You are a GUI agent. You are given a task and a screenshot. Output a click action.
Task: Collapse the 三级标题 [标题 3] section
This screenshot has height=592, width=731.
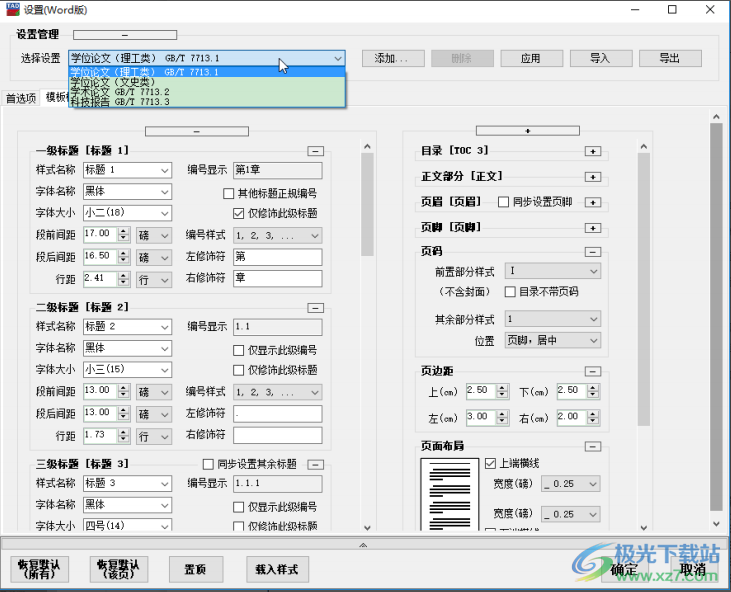click(316, 465)
